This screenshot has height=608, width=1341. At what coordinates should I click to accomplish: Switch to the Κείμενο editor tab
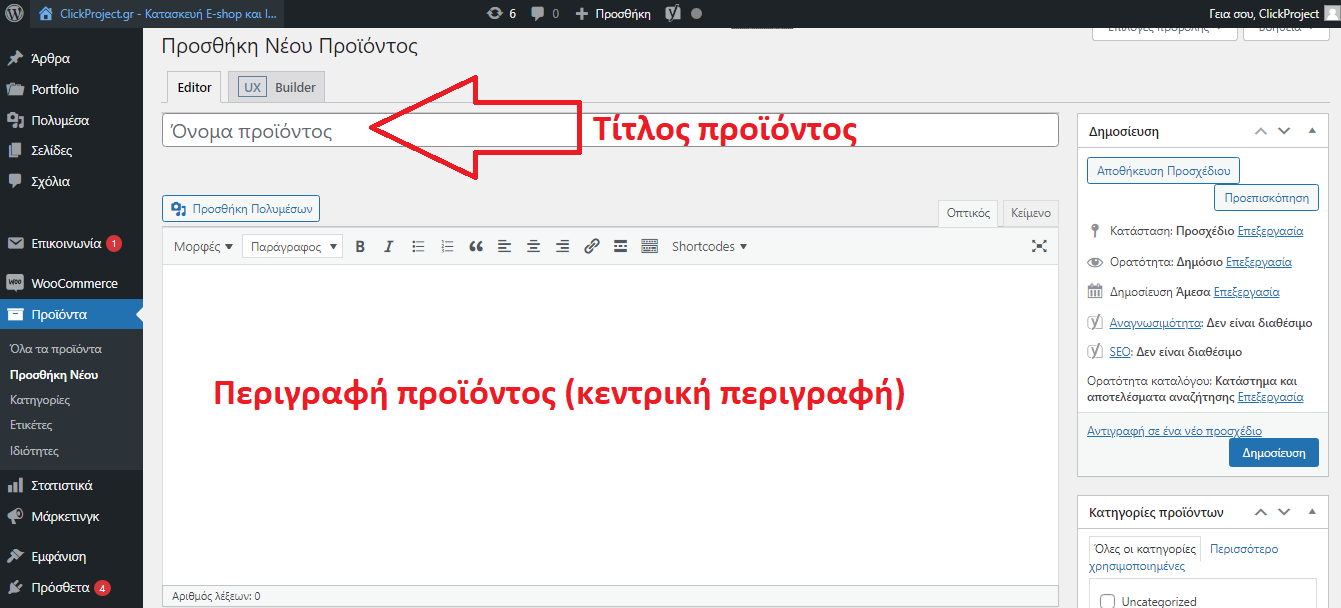pyautogui.click(x=1030, y=213)
